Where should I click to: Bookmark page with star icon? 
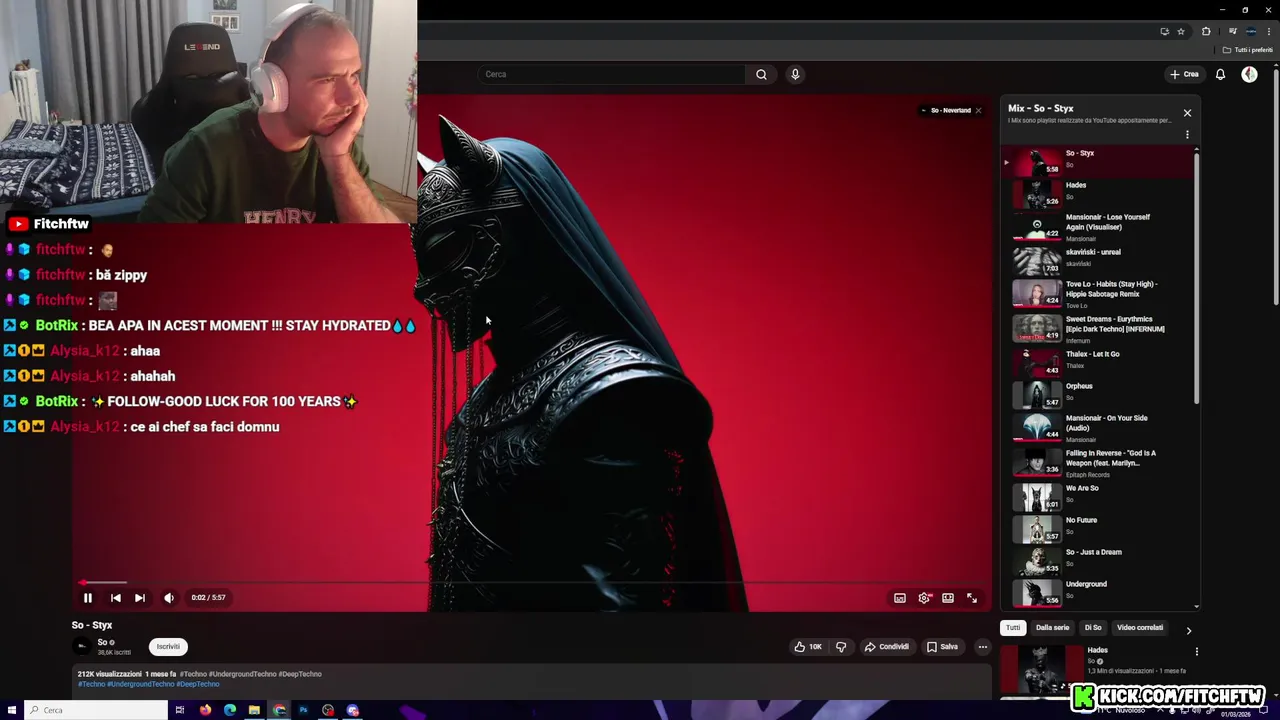[x=1181, y=31]
